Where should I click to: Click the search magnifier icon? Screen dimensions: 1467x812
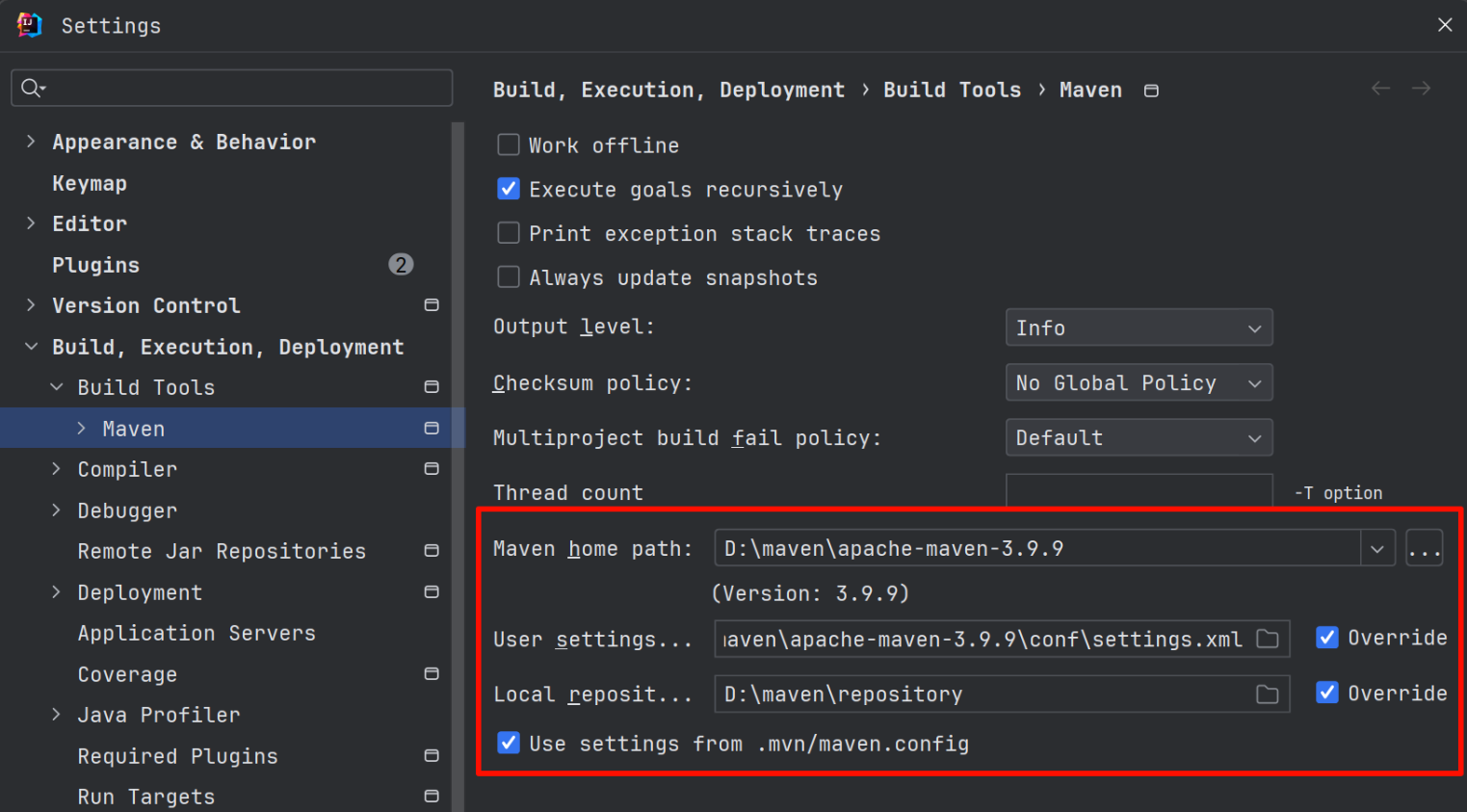coord(33,88)
